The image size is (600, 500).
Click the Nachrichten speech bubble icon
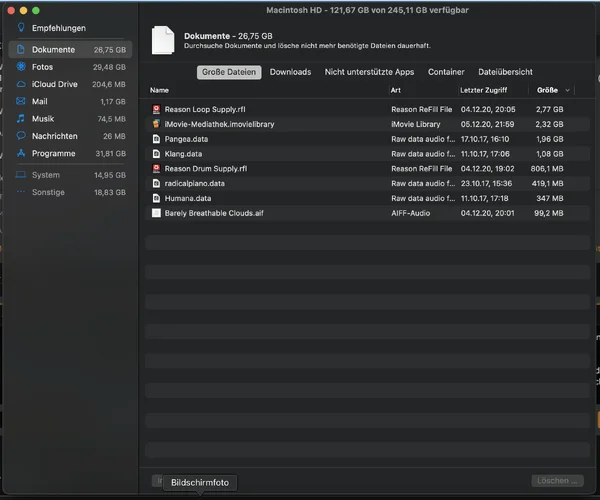[21, 136]
